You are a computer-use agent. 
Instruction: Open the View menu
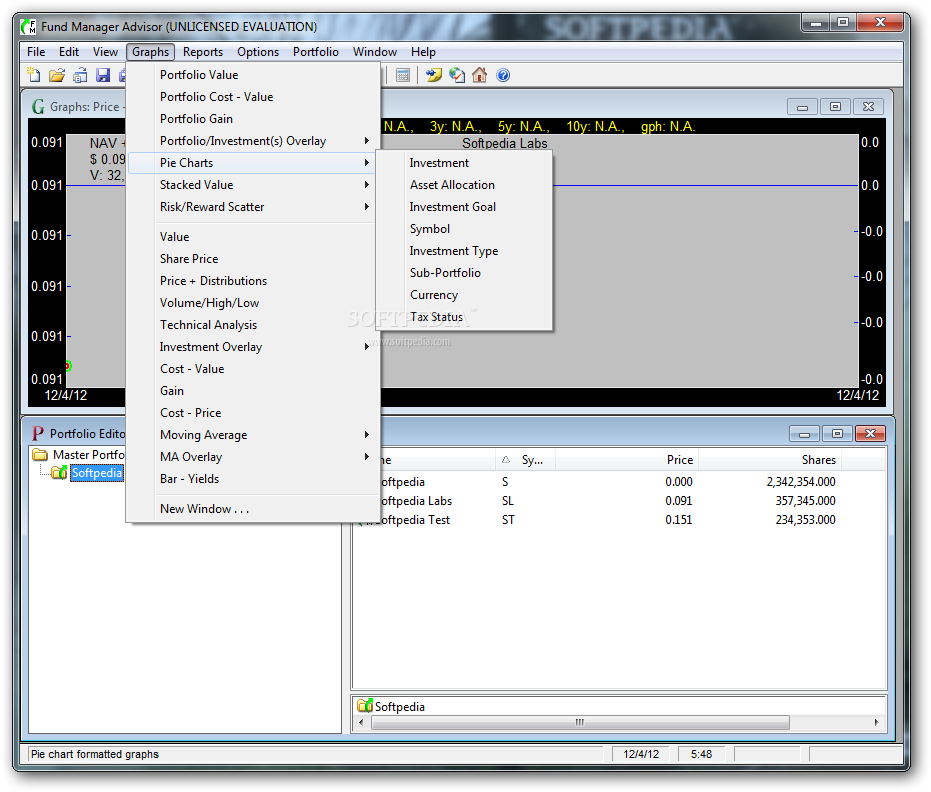[x=105, y=52]
